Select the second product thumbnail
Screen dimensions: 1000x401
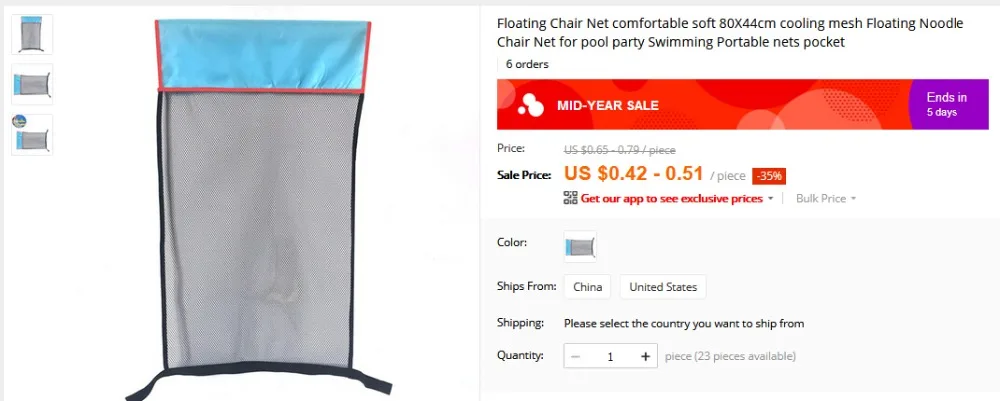(x=32, y=84)
